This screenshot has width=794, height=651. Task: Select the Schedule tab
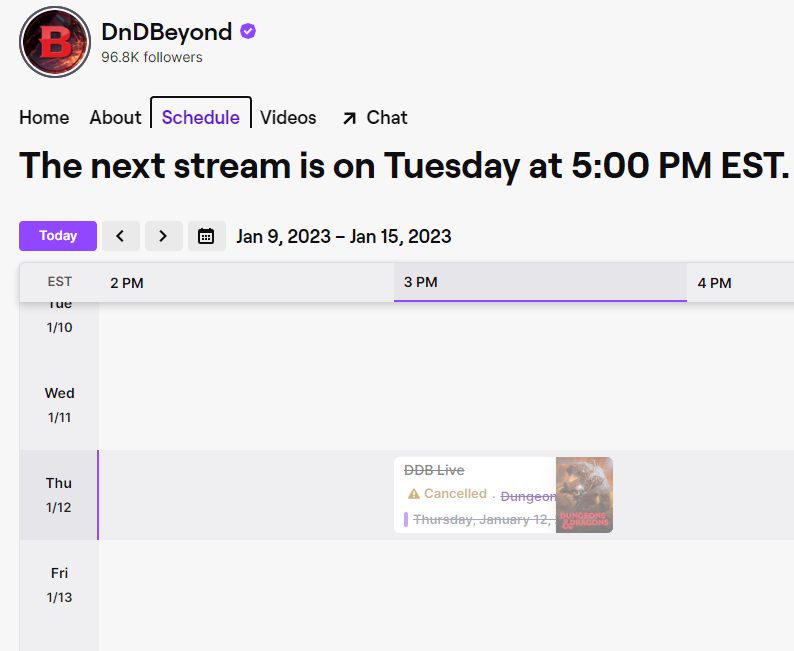click(201, 118)
